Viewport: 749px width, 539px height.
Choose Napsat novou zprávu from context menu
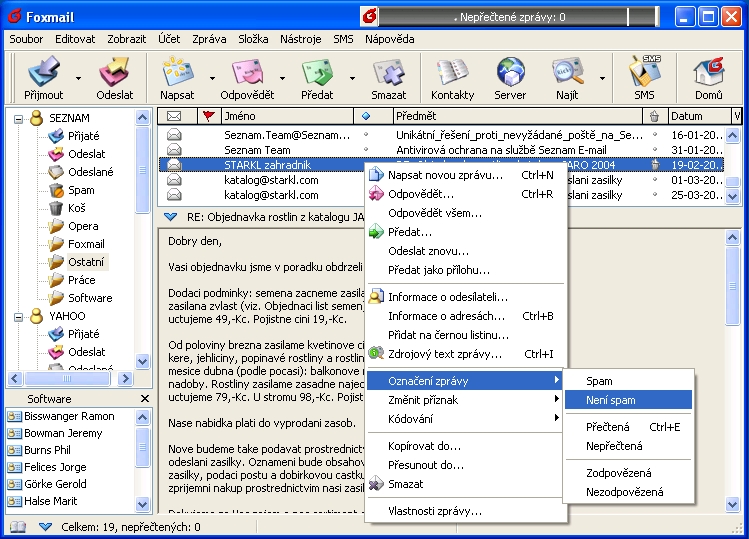pos(466,175)
